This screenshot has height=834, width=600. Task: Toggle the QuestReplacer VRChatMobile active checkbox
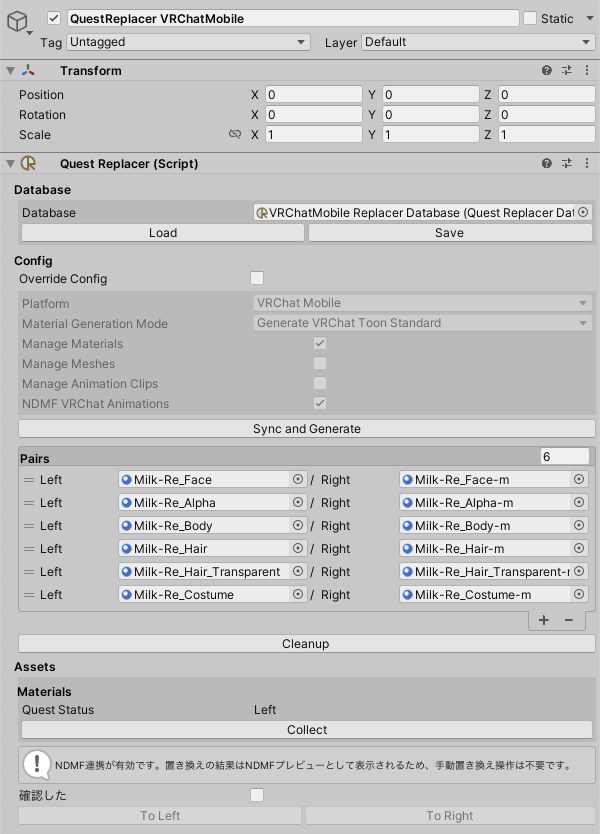click(54, 18)
